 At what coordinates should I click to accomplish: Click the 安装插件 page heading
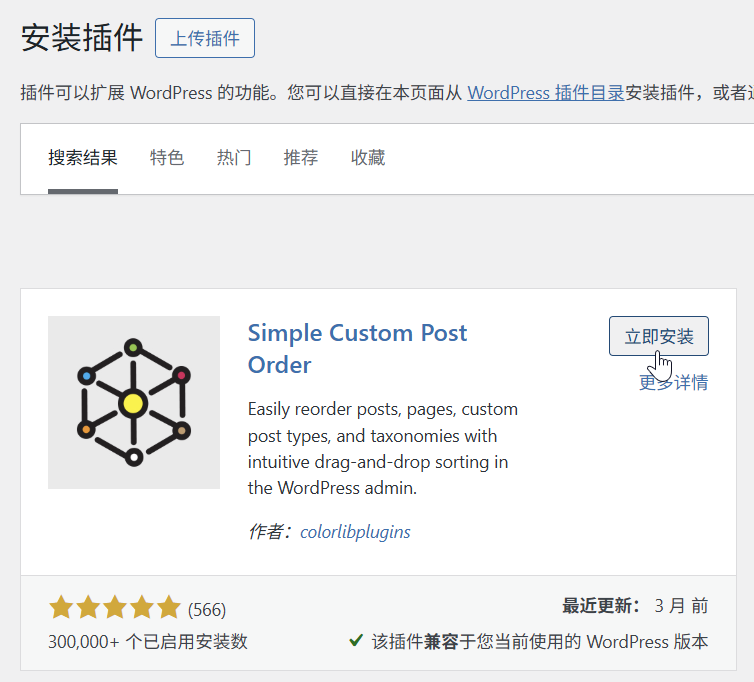[82, 38]
